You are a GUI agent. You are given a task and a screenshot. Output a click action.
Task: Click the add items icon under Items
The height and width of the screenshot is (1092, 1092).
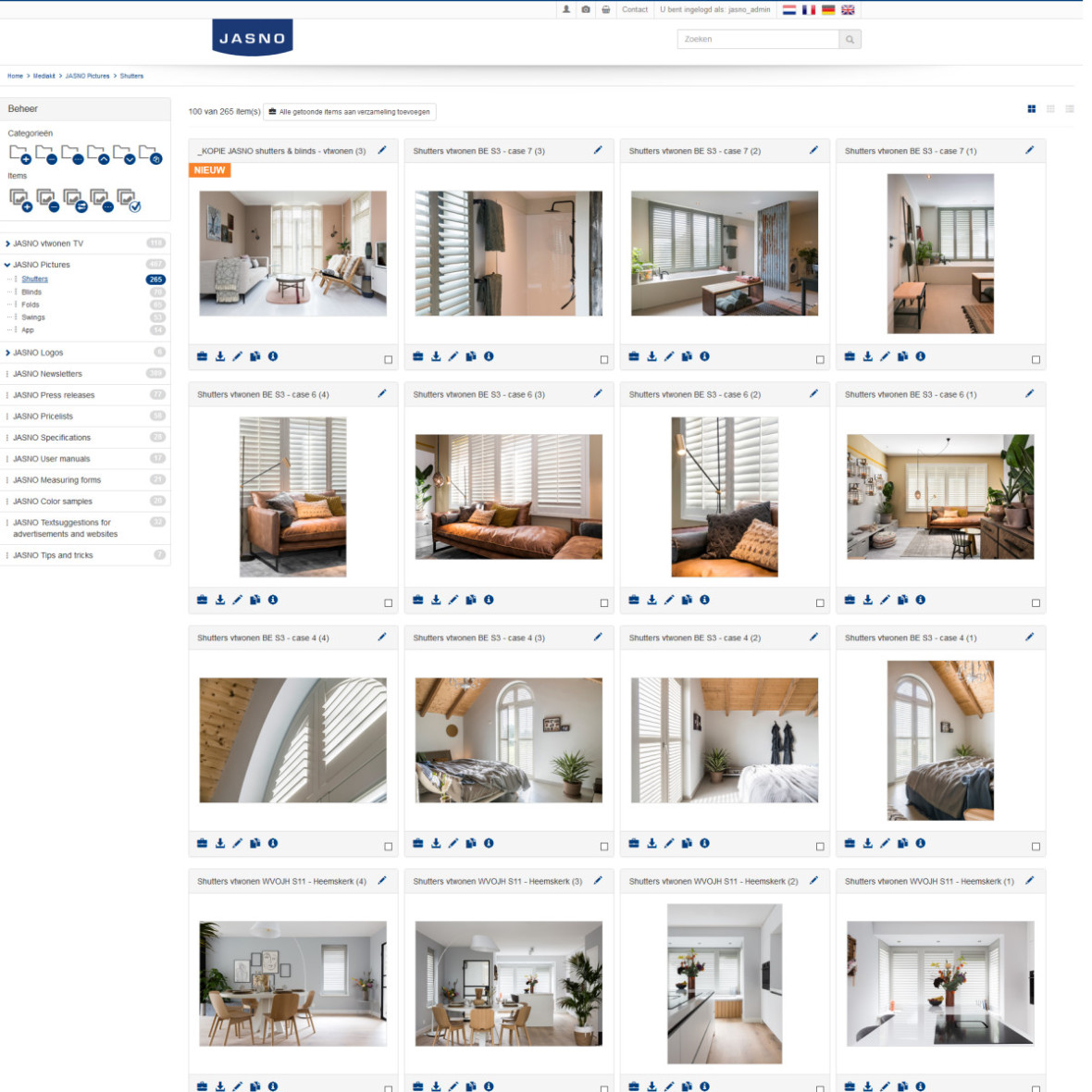click(x=19, y=200)
